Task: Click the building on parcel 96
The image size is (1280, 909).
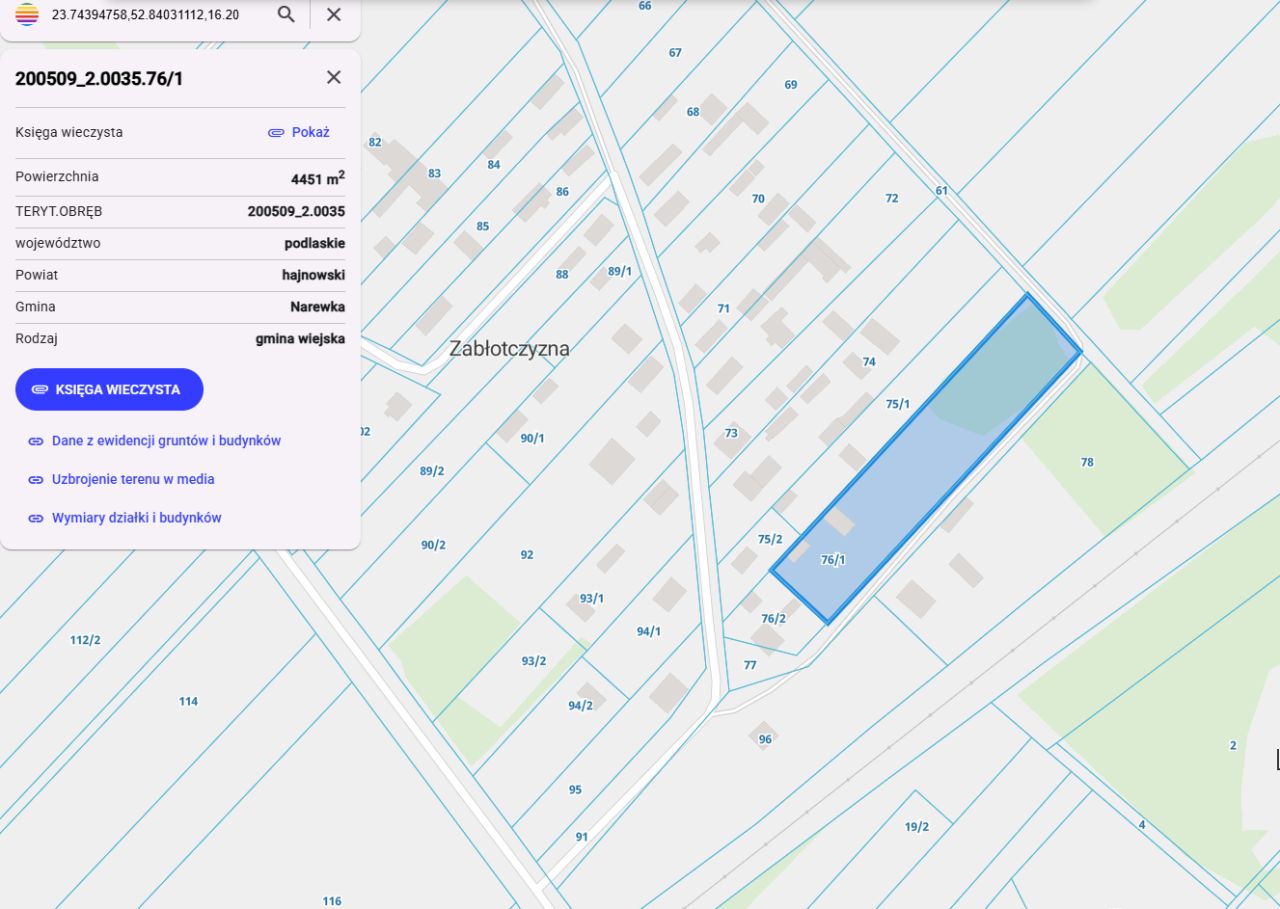Action: (x=763, y=732)
